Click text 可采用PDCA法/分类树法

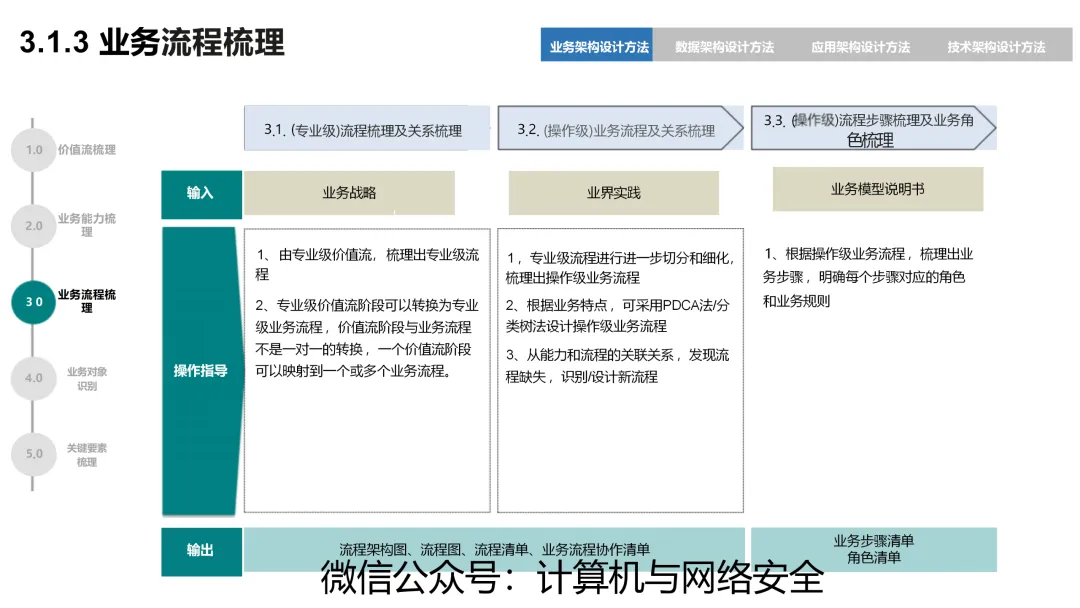click(617, 315)
